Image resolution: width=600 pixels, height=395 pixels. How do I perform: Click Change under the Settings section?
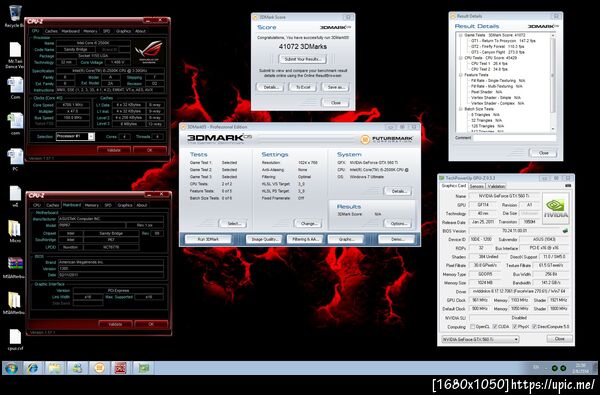(x=308, y=224)
